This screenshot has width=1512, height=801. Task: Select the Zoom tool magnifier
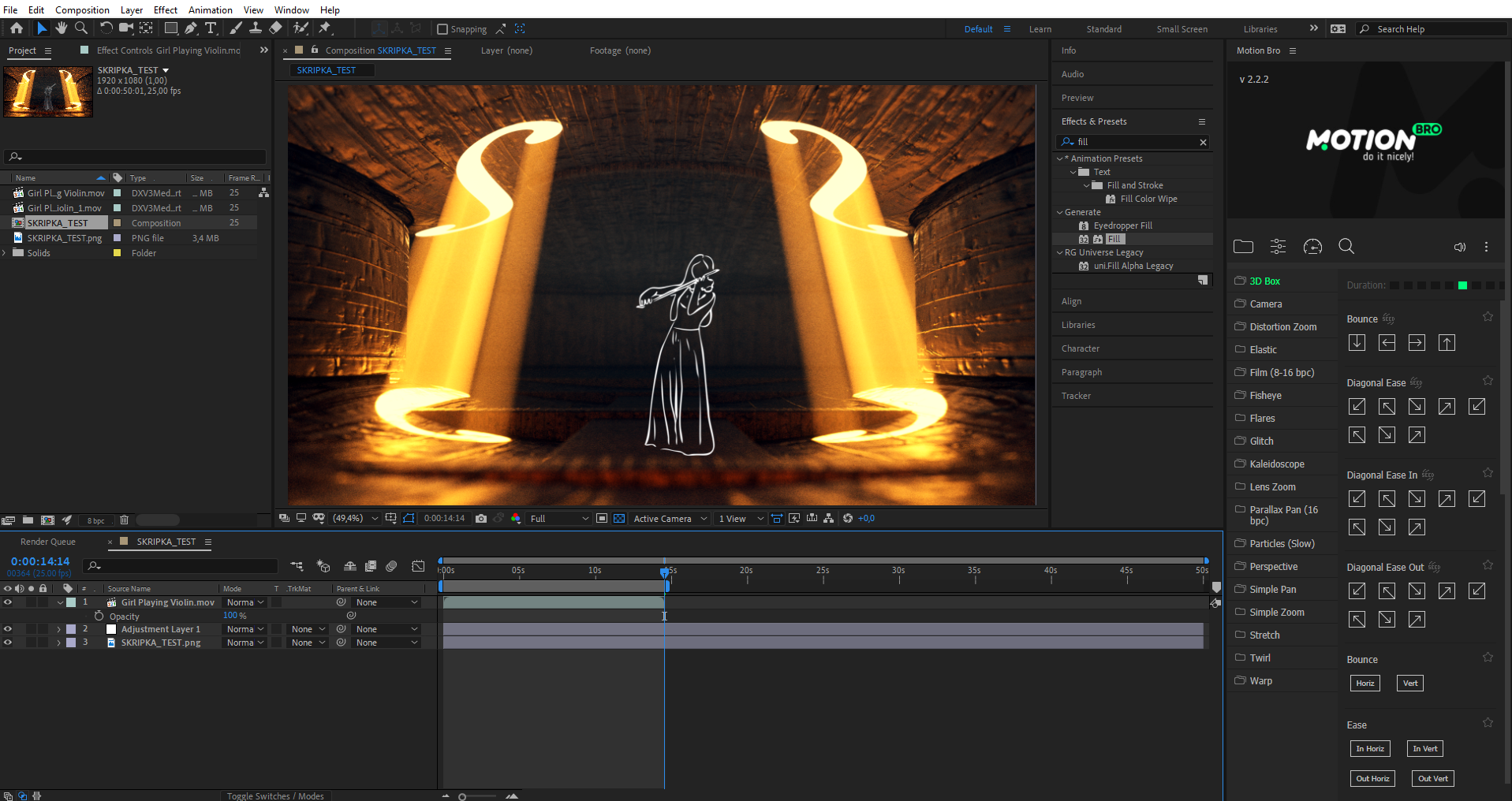[x=80, y=28]
